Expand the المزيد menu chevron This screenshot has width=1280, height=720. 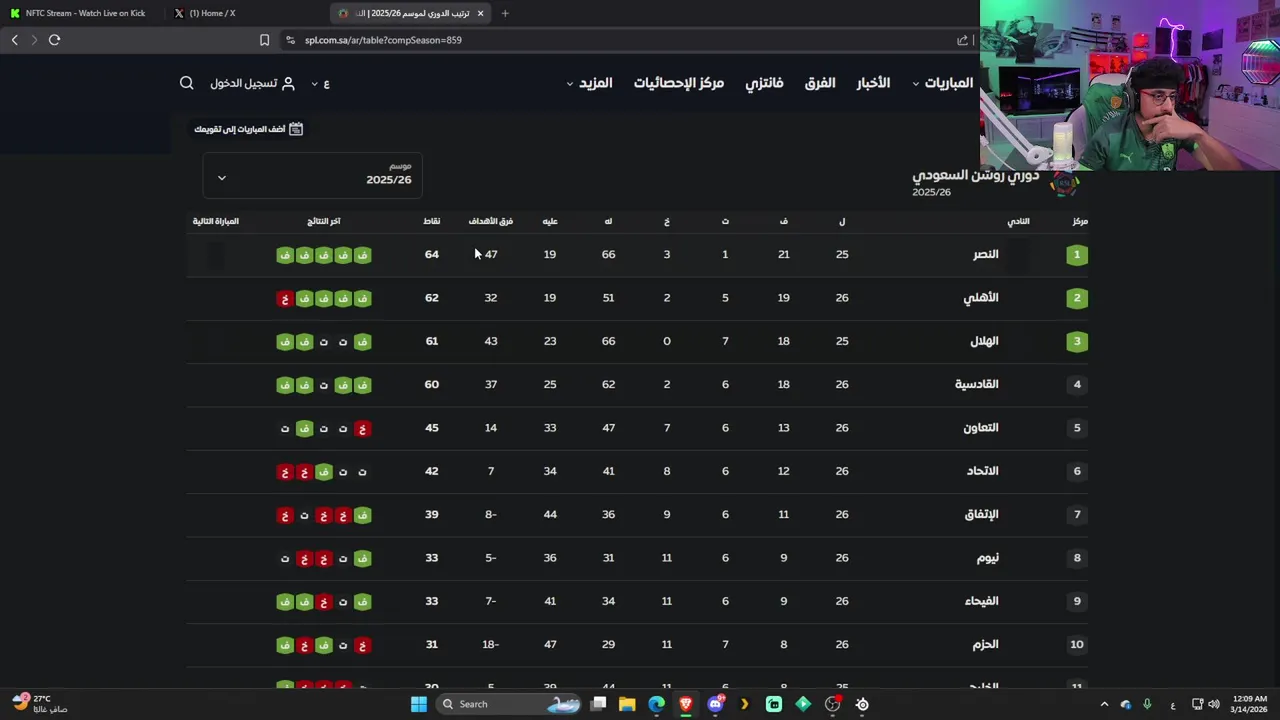click(570, 84)
